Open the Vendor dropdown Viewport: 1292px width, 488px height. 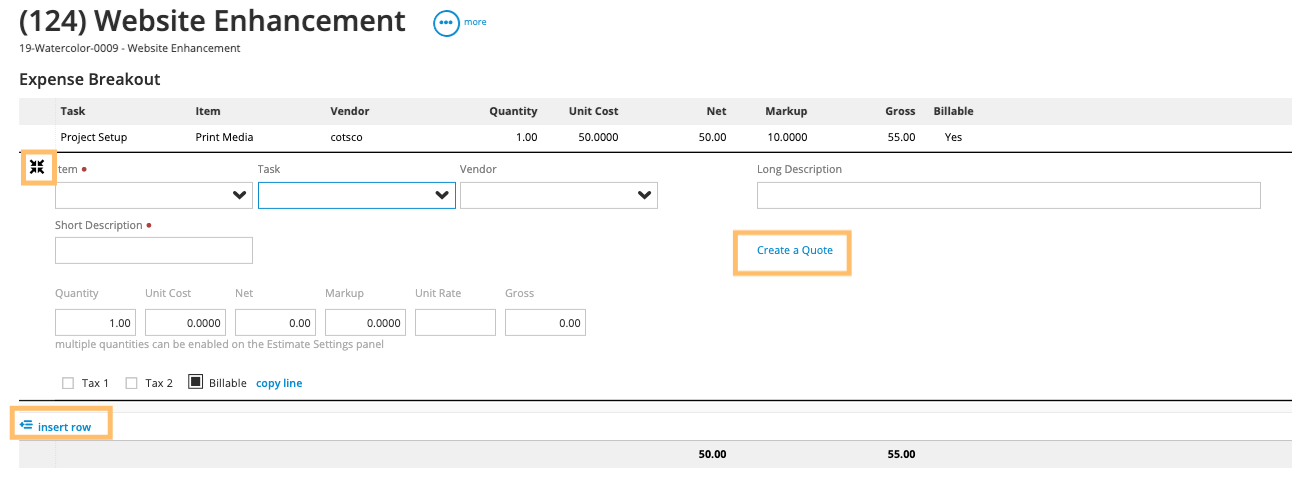coord(558,196)
